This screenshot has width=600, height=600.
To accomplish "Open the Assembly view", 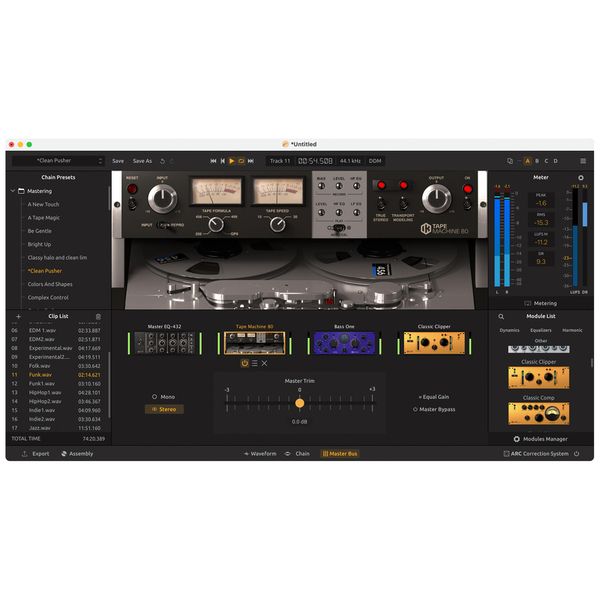I will (77, 454).
